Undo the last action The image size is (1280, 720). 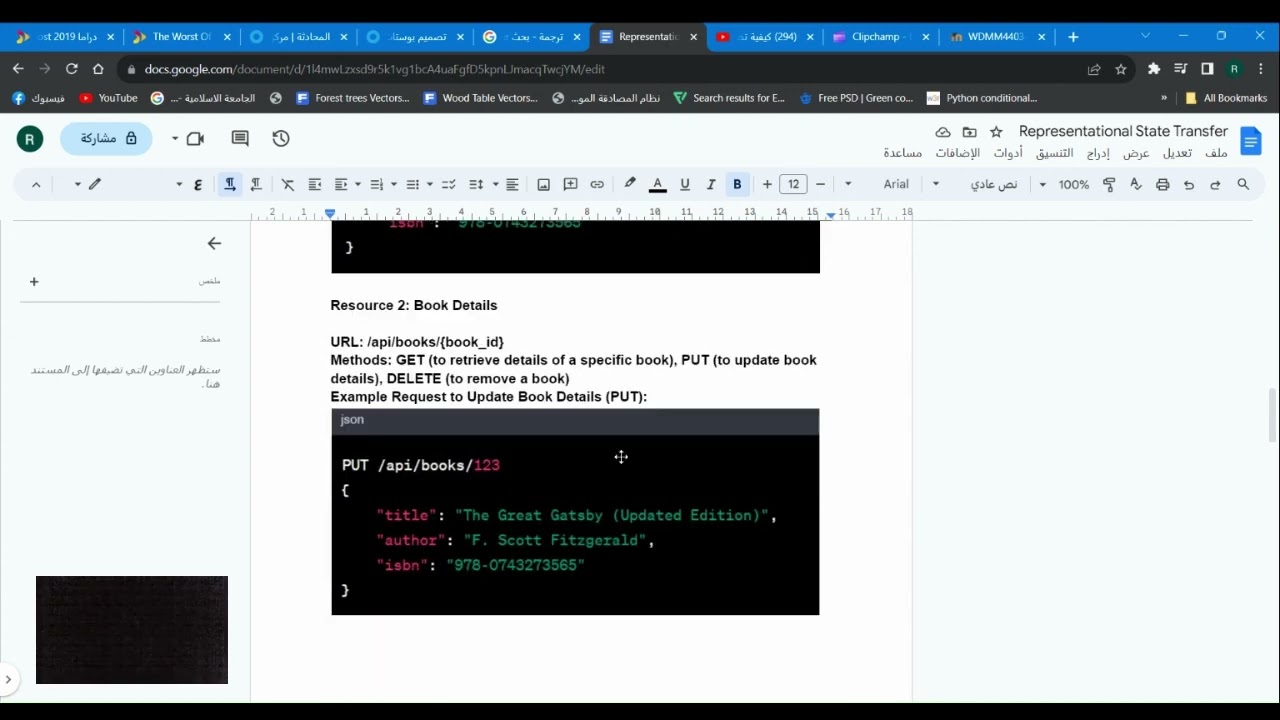click(1189, 184)
